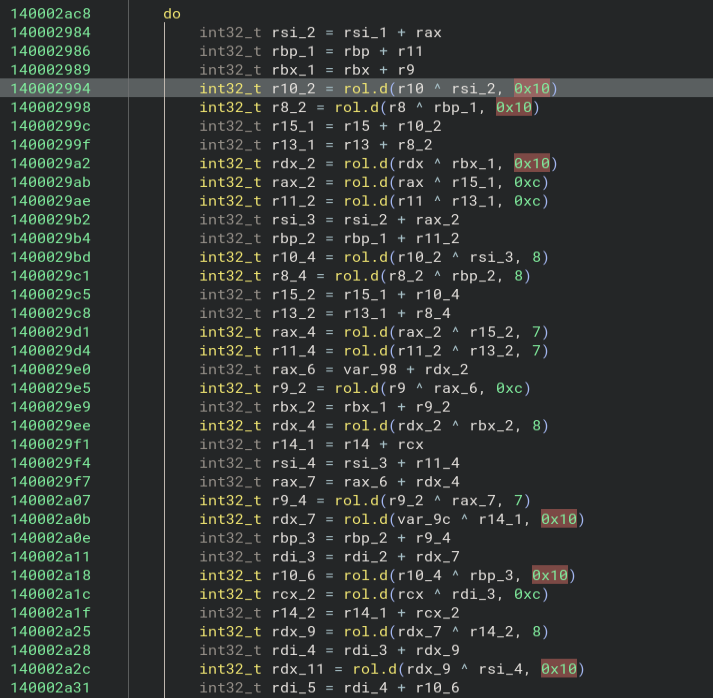Screen dimensions: 713x698
Task: Click address 14000299c
Action: [50, 126]
